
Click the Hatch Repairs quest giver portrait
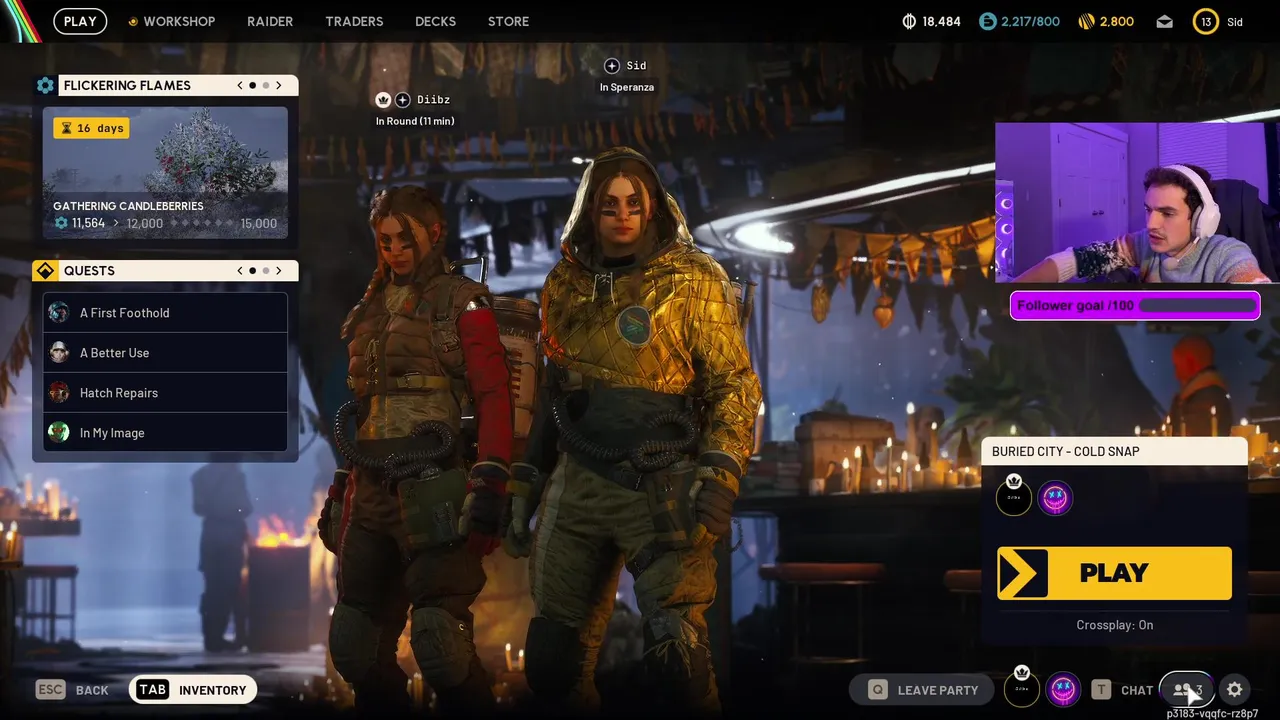pyautogui.click(x=59, y=392)
